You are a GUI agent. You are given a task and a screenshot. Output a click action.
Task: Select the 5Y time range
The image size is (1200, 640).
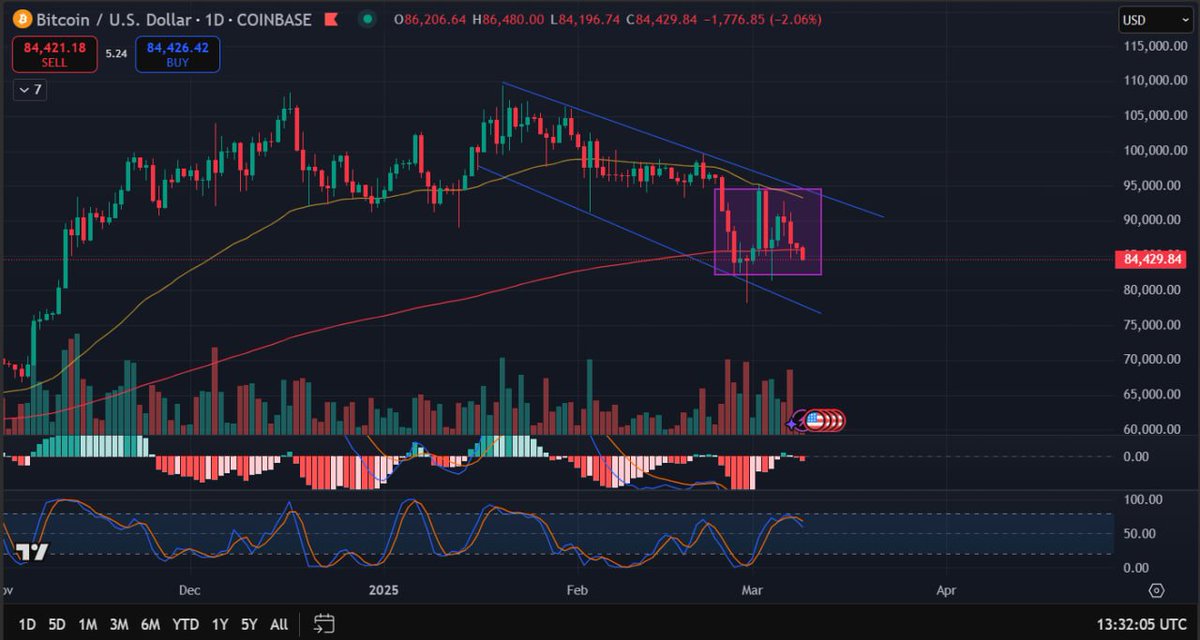(249, 624)
